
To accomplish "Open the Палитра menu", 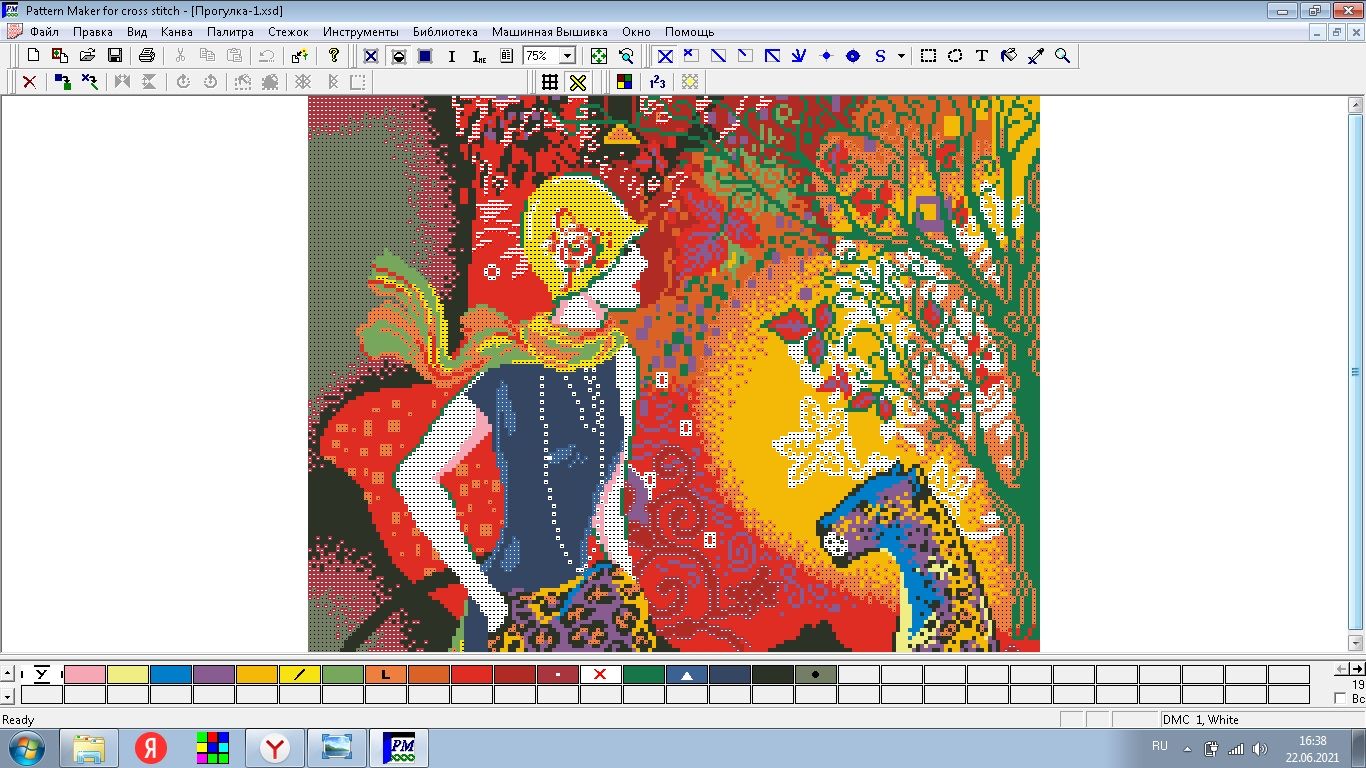I will (x=230, y=32).
